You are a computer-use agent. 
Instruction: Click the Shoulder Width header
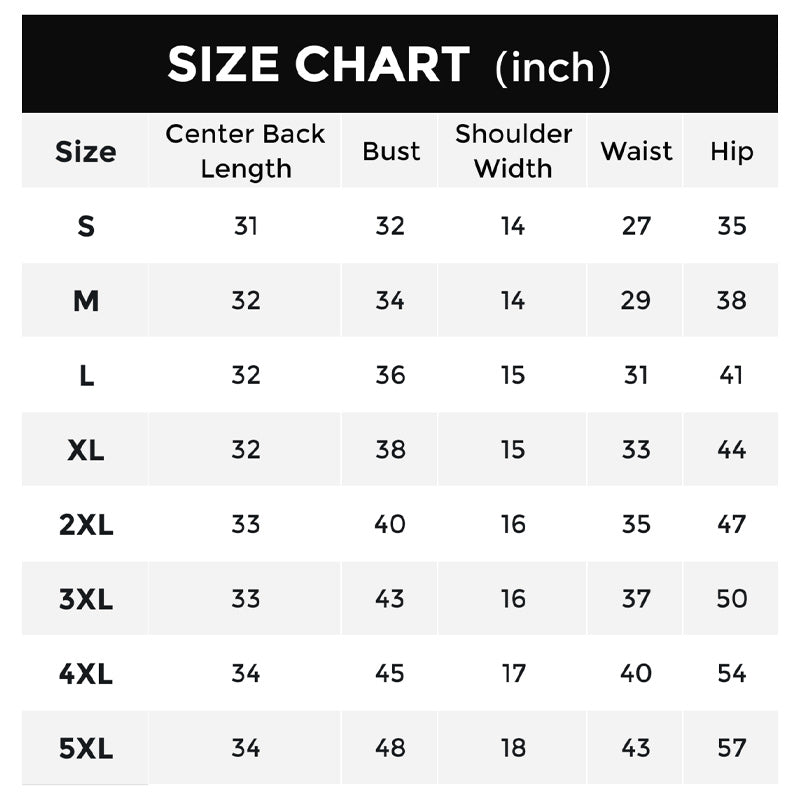(513, 152)
